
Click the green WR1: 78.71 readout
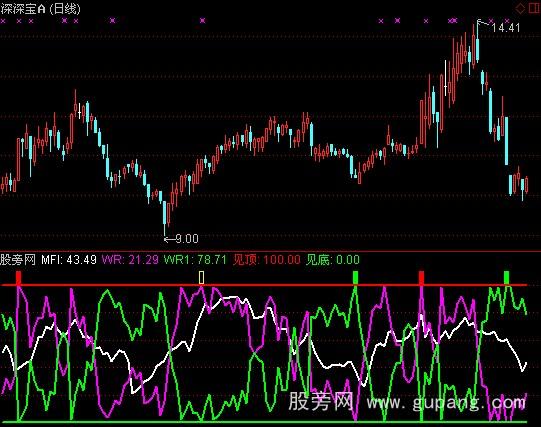(x=195, y=259)
